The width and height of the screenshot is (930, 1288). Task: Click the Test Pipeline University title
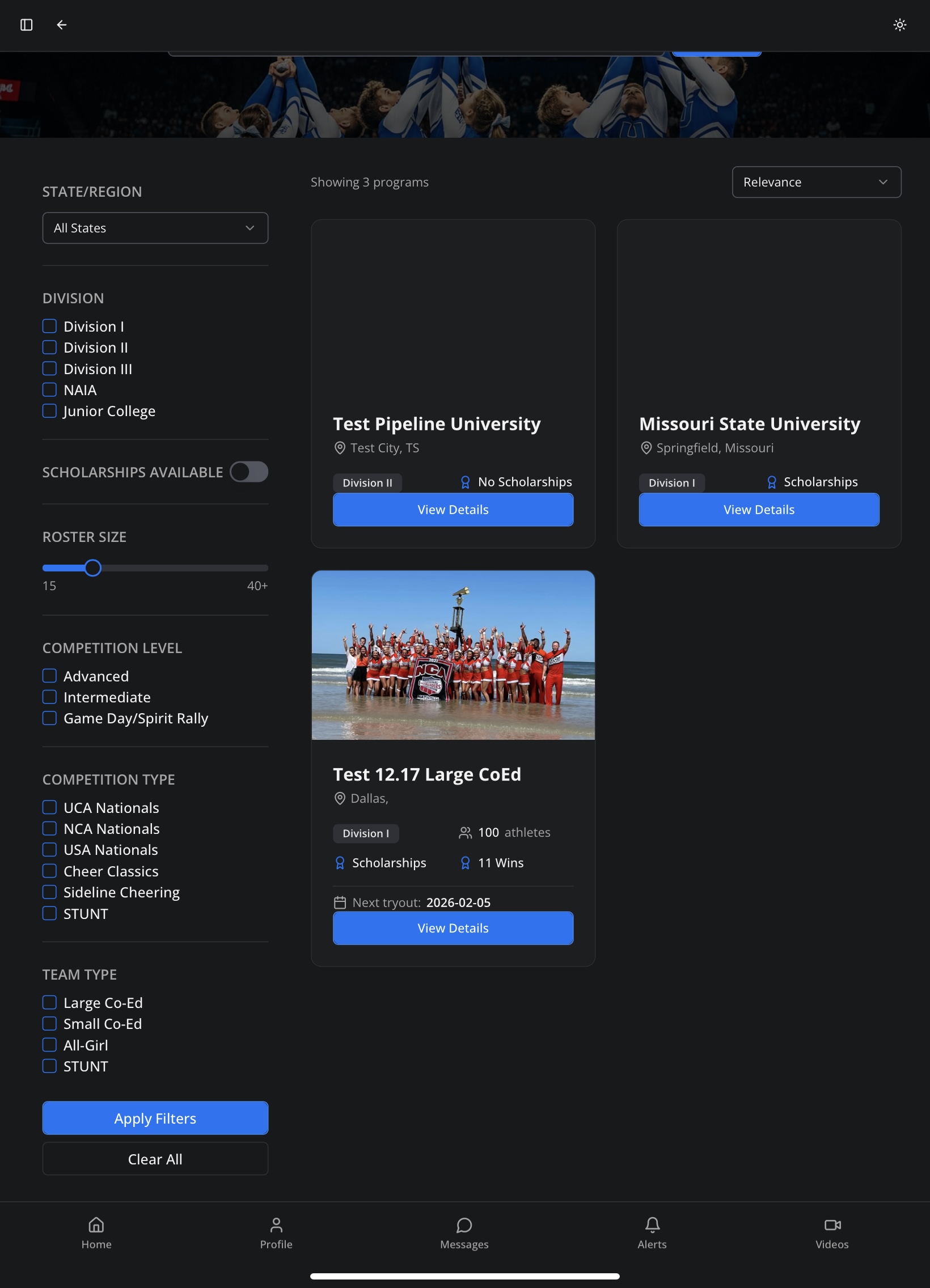coord(436,424)
